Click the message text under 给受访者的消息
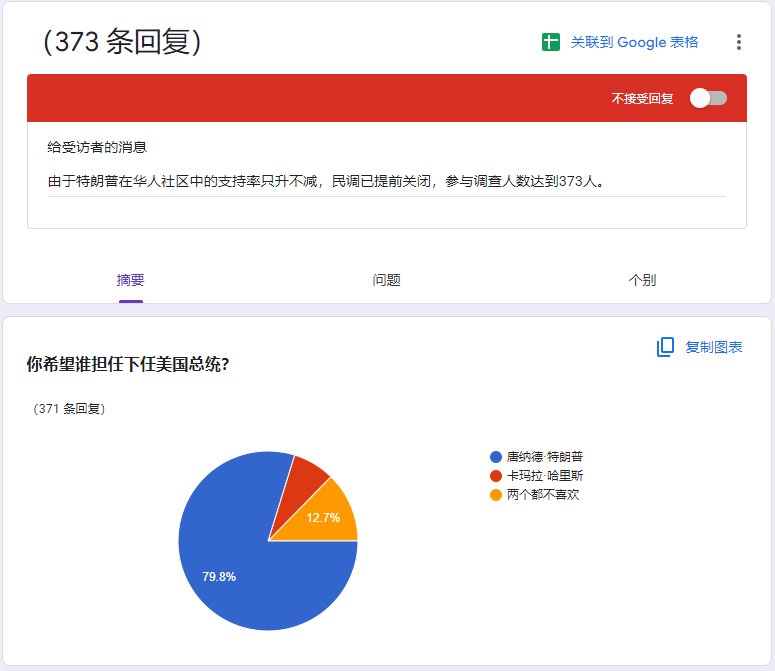 click(326, 181)
